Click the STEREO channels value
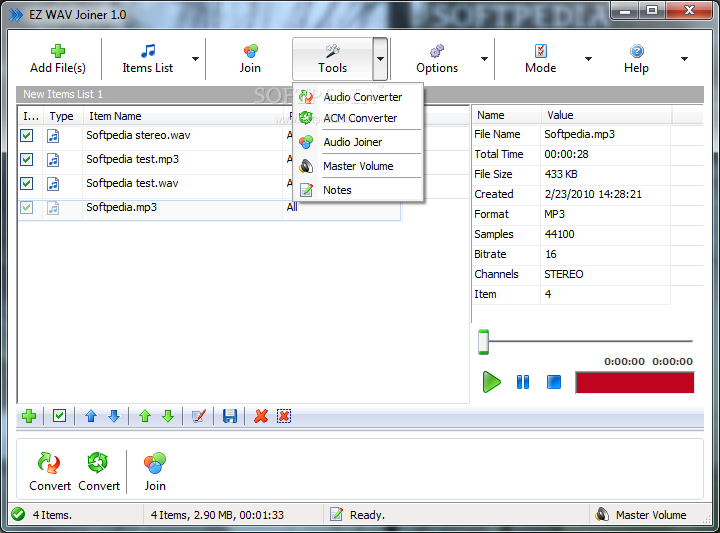This screenshot has height=533, width=720. [564, 274]
